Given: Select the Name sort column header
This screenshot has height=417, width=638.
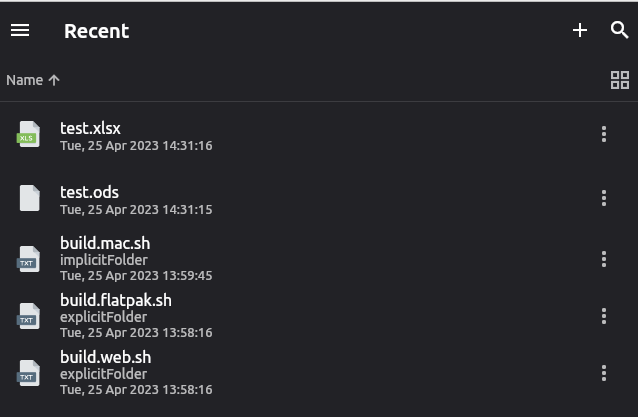Looking at the screenshot, I should coord(24,80).
